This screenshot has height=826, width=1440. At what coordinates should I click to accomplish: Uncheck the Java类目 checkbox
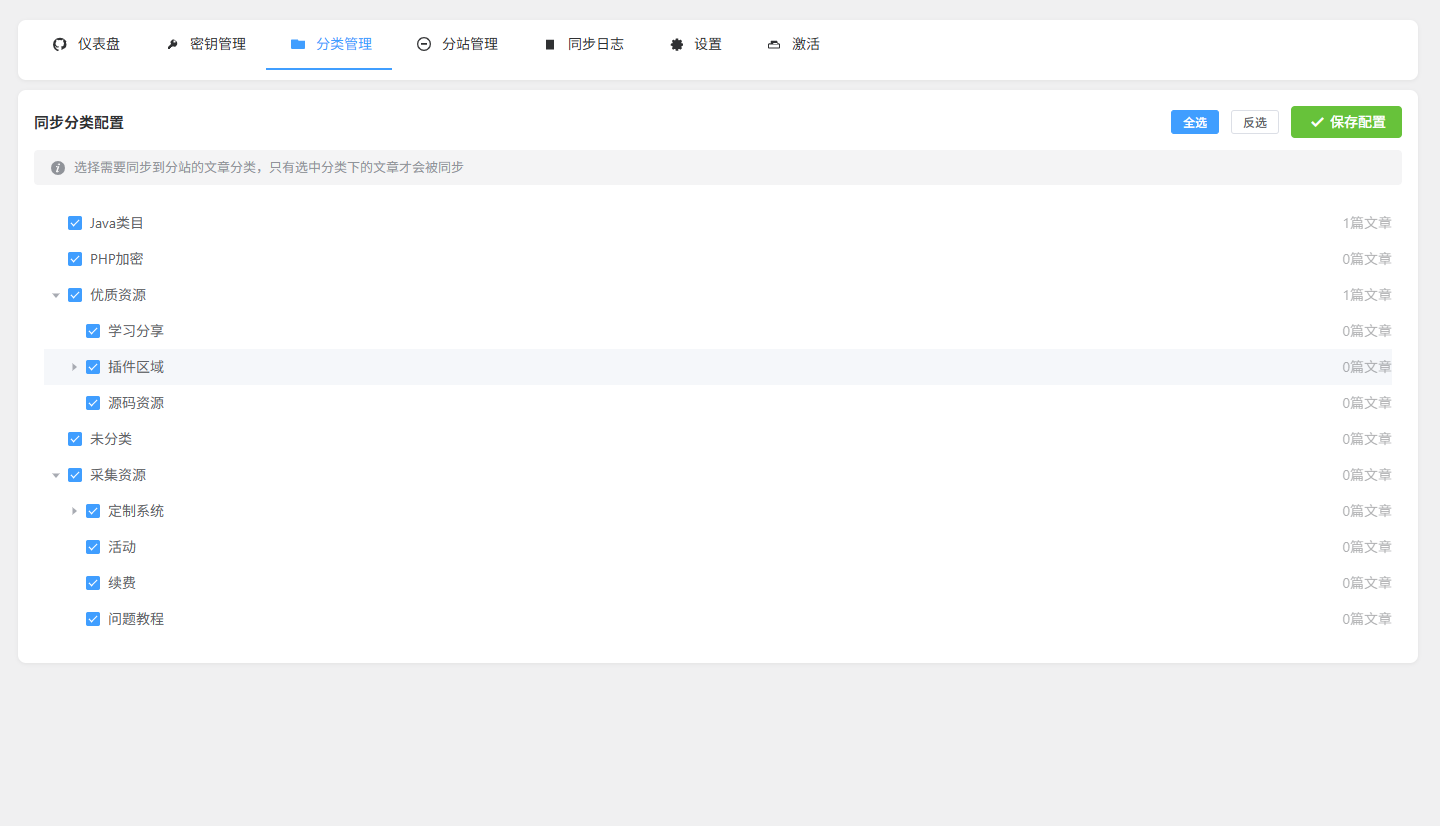(x=75, y=223)
